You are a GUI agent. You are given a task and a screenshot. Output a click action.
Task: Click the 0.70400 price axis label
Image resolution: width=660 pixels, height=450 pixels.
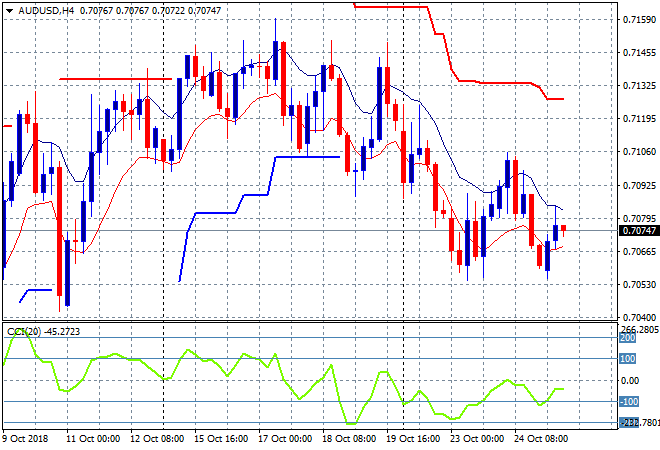point(639,317)
